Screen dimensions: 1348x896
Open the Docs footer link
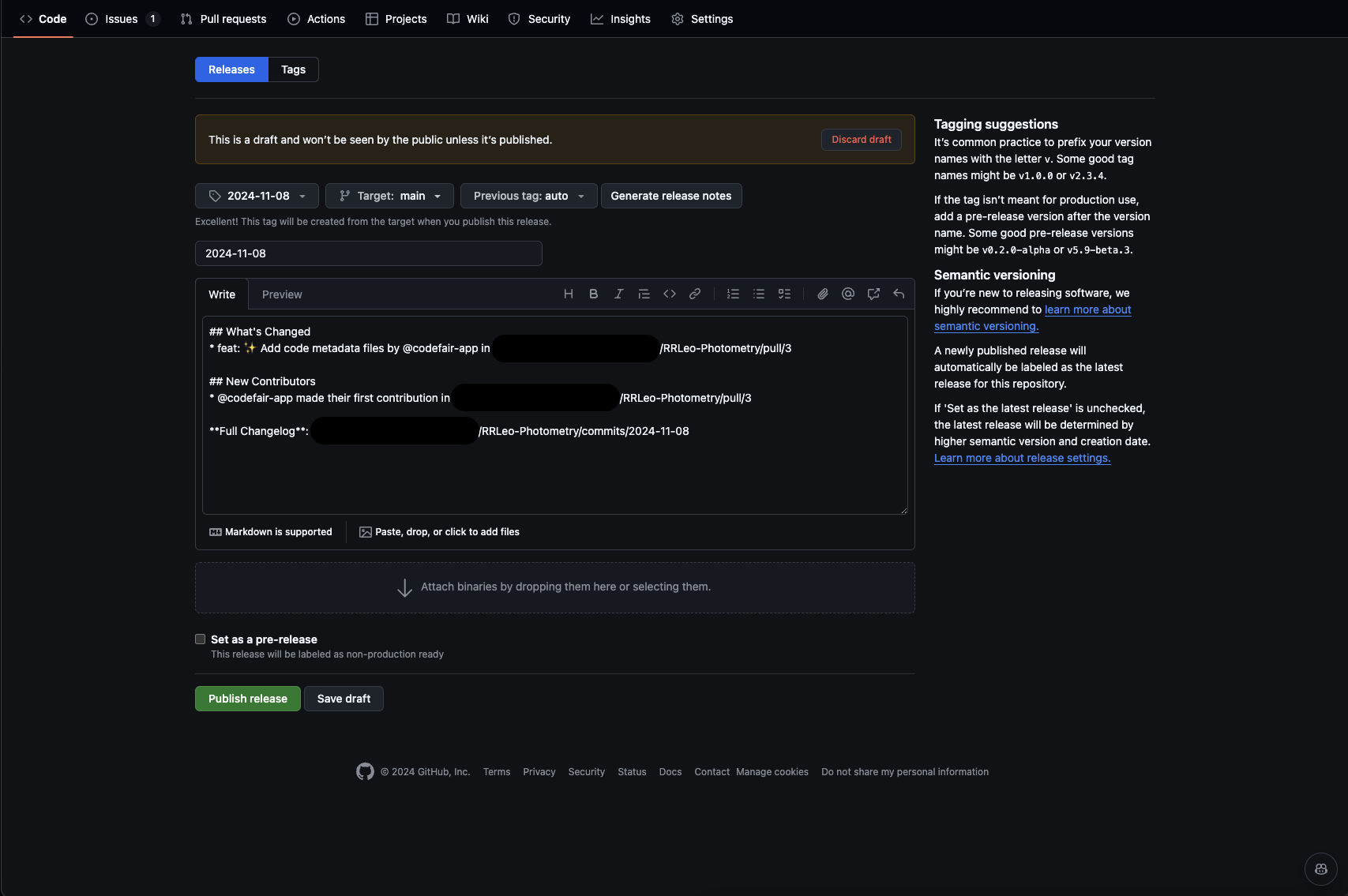(670, 772)
